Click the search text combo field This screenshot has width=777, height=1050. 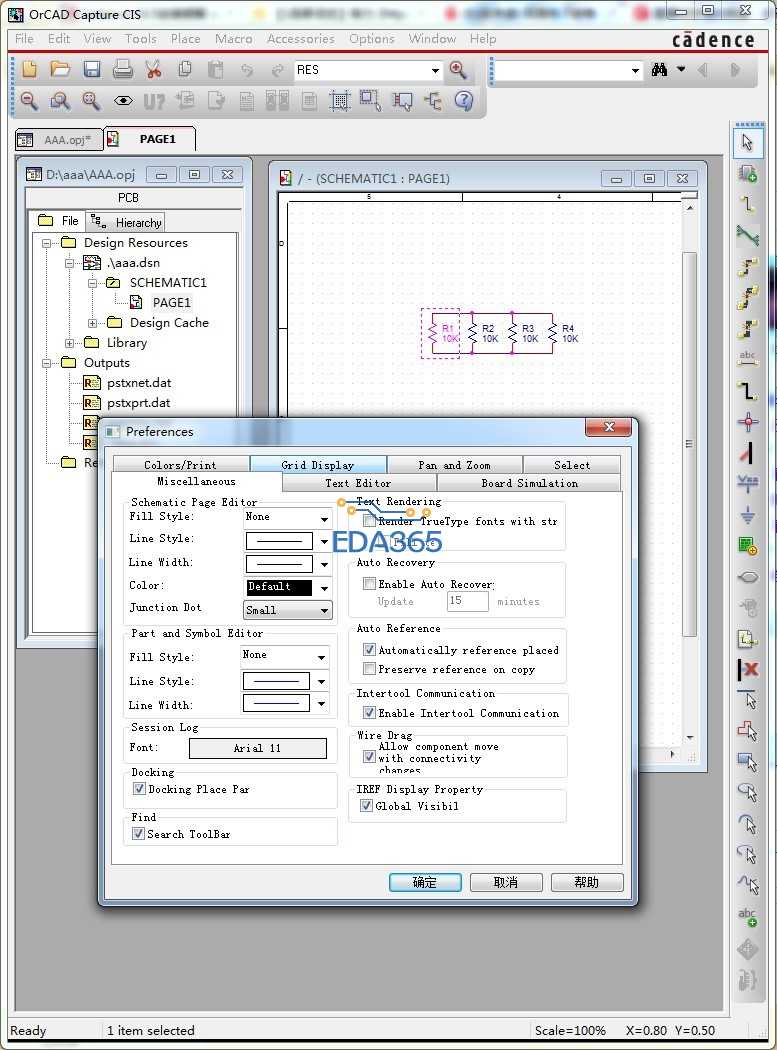567,70
